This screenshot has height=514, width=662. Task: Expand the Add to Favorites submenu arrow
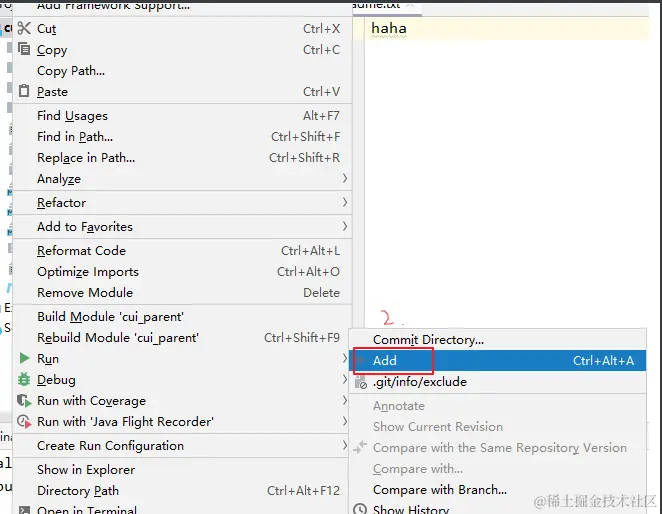pyautogui.click(x=345, y=226)
